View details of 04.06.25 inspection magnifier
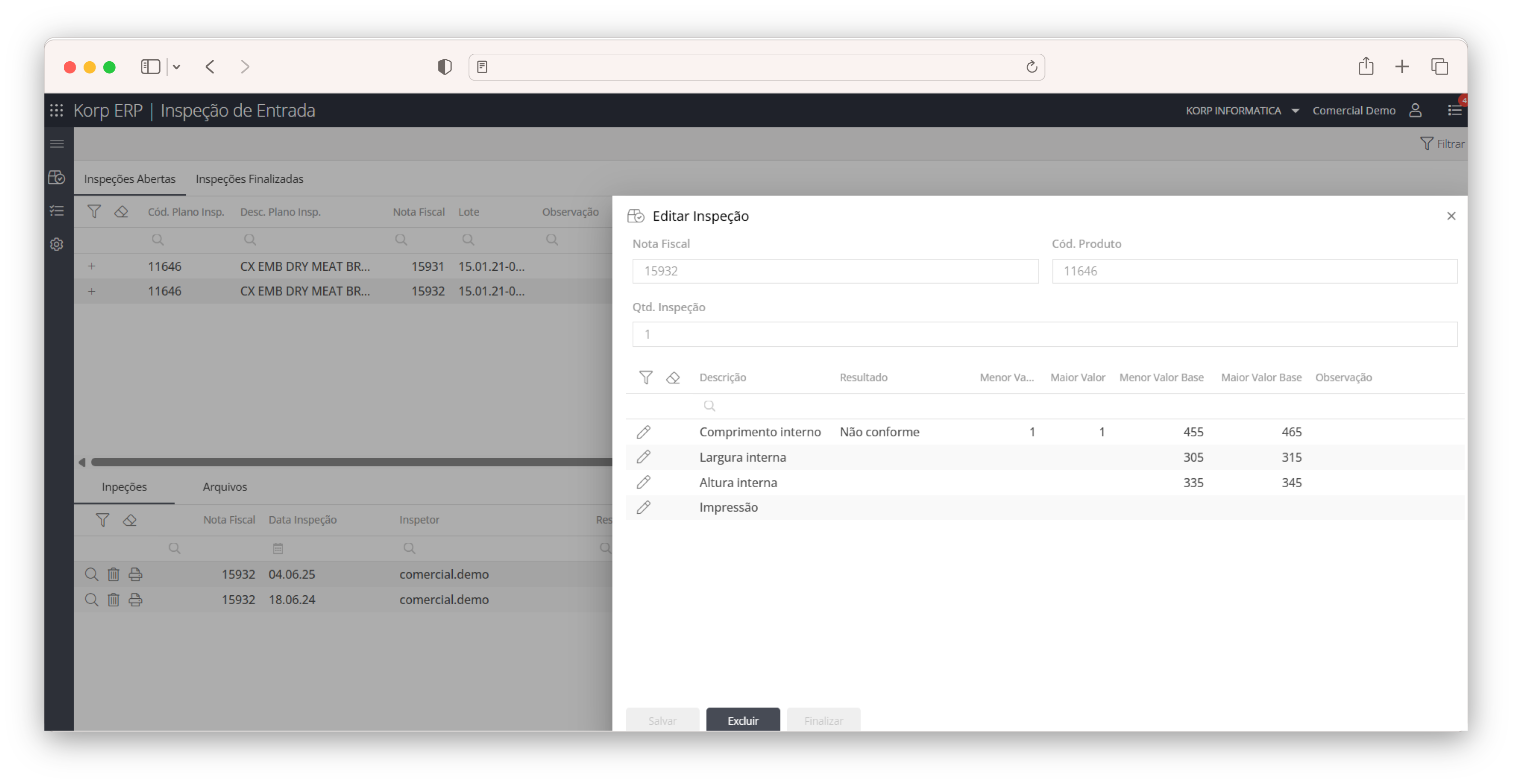 click(x=91, y=575)
